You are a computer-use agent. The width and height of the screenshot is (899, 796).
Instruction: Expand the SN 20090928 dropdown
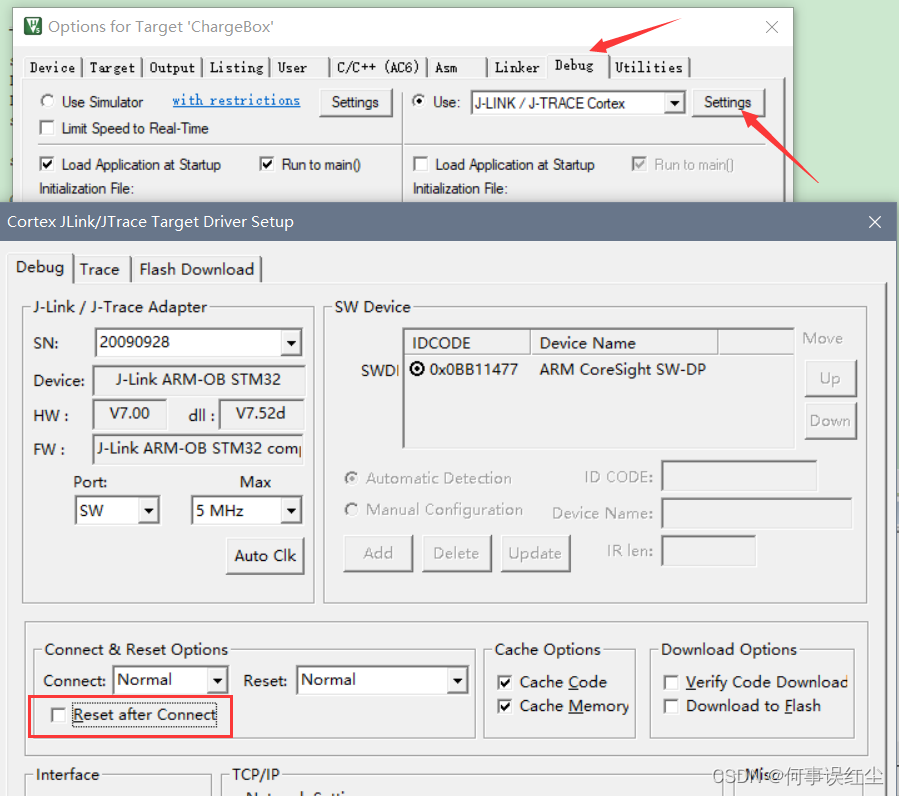[x=291, y=343]
